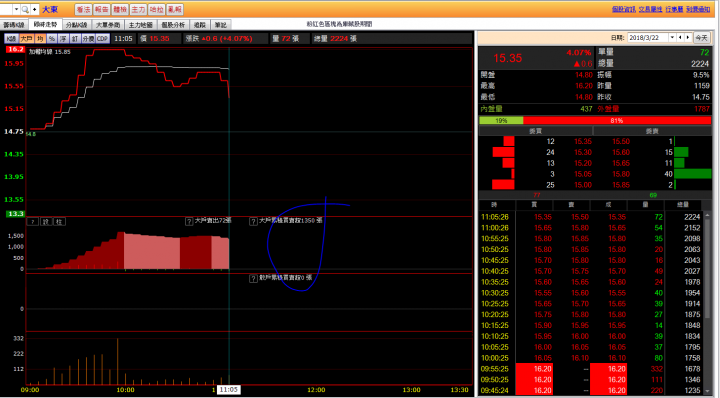Viewport: 720px width, 398px height.
Task: Click the sixth red-text button after 哈拉
Action: pos(175,9)
